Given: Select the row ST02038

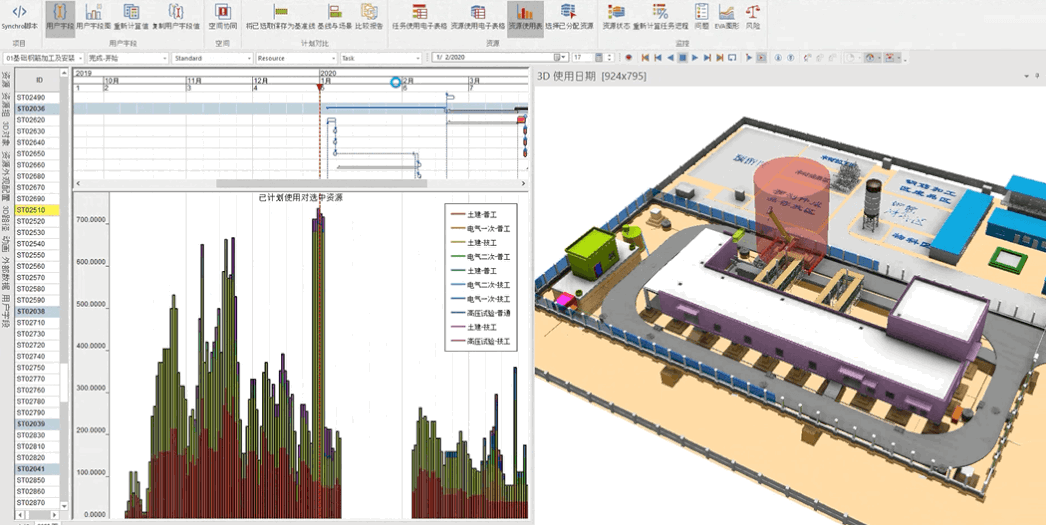Looking at the screenshot, I should coord(37,311).
